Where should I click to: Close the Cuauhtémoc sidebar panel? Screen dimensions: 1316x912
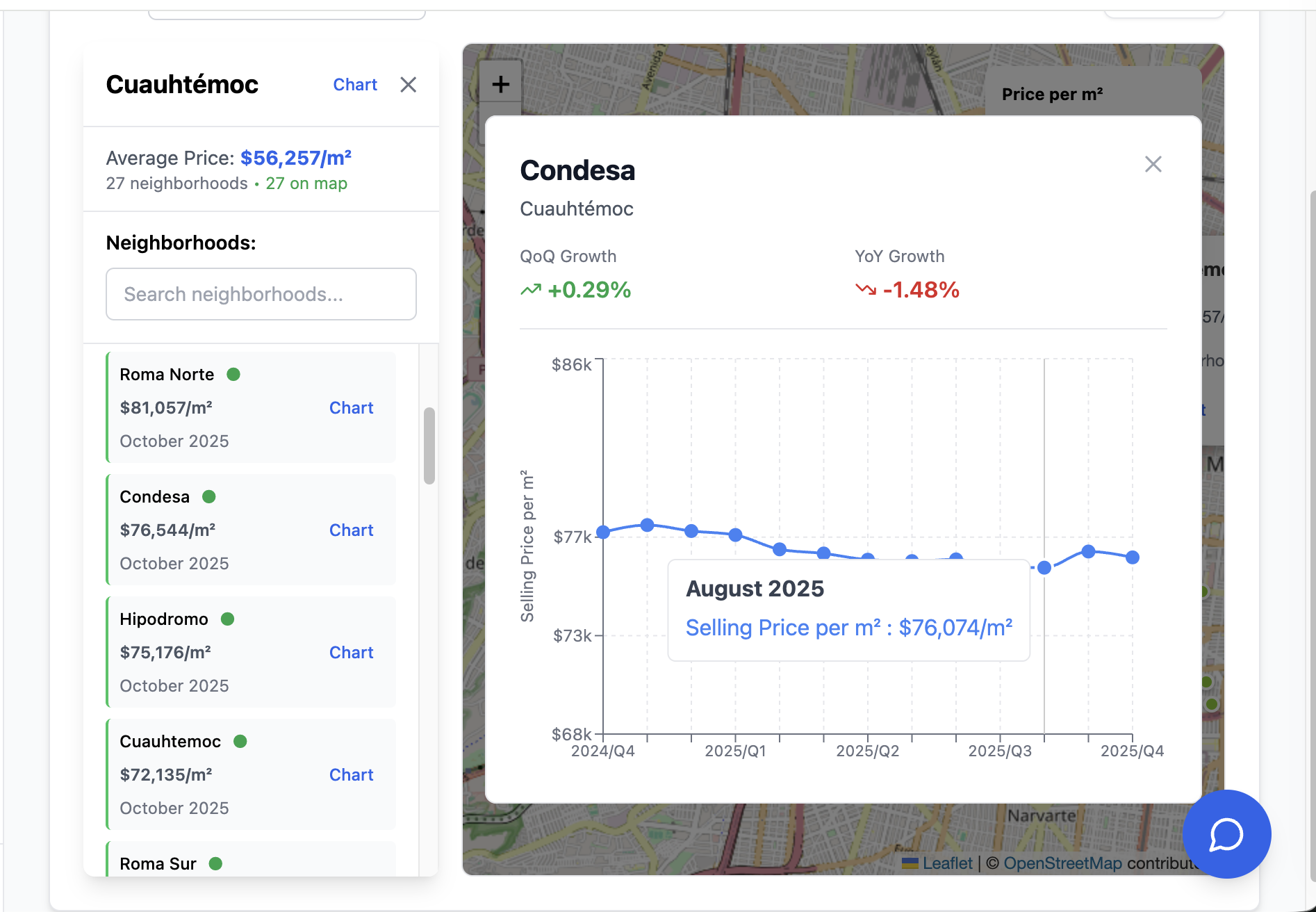pos(409,85)
